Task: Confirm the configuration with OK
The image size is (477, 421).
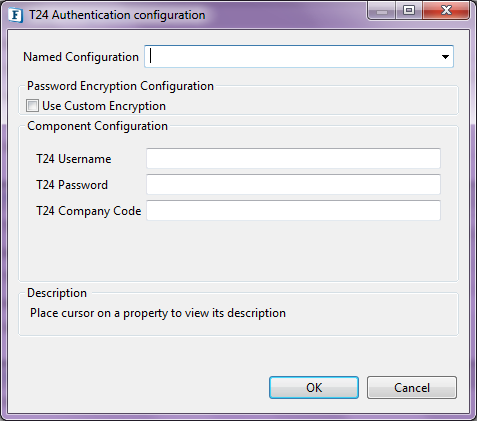Action: (314, 388)
